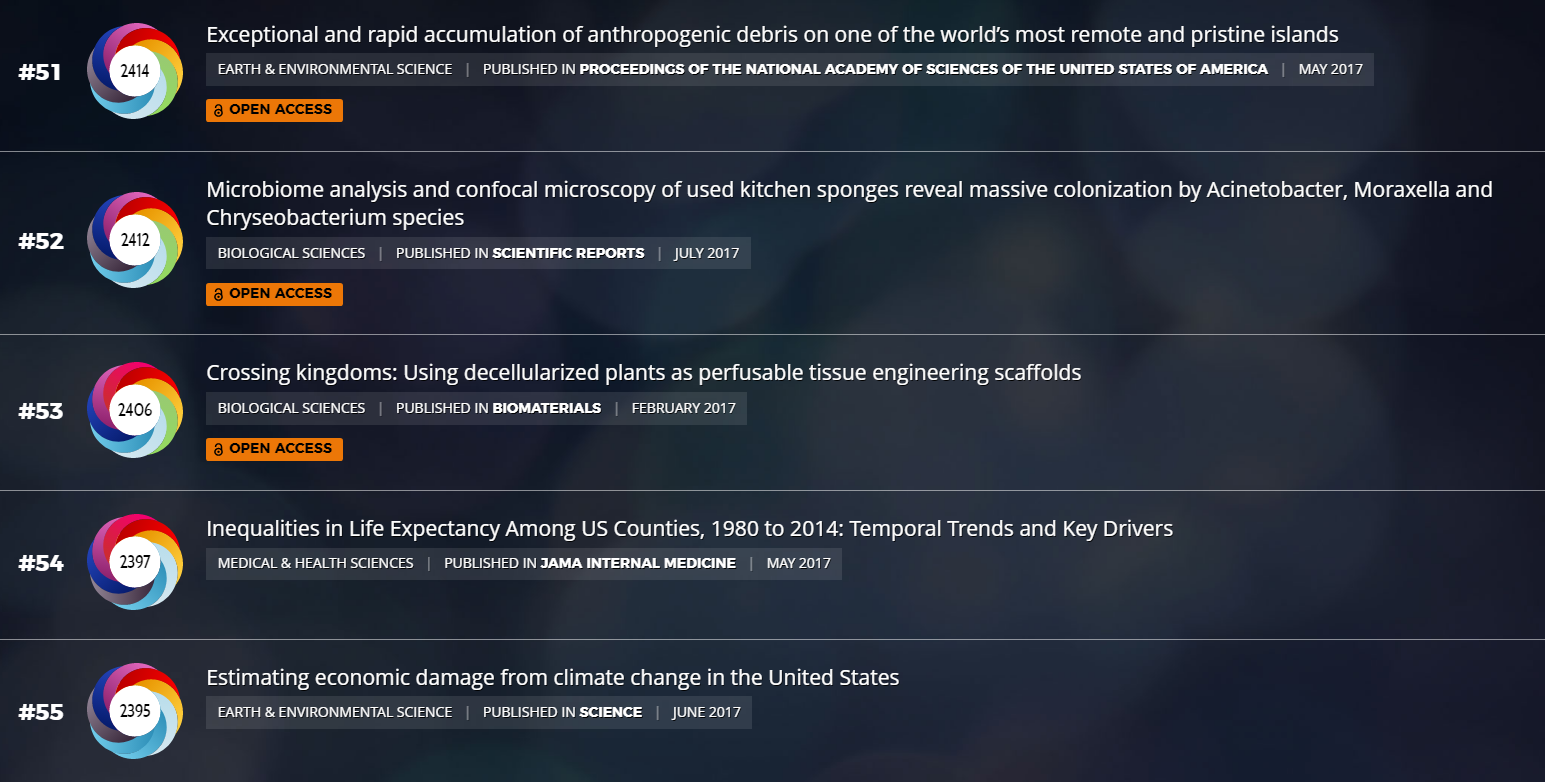Click the #54 rank label
1545x782 pixels.
click(41, 563)
